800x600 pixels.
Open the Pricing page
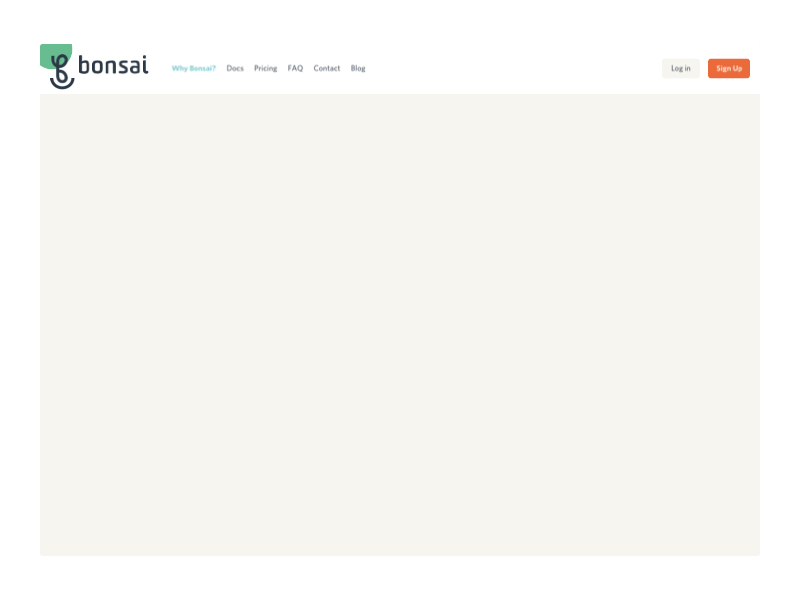265,68
